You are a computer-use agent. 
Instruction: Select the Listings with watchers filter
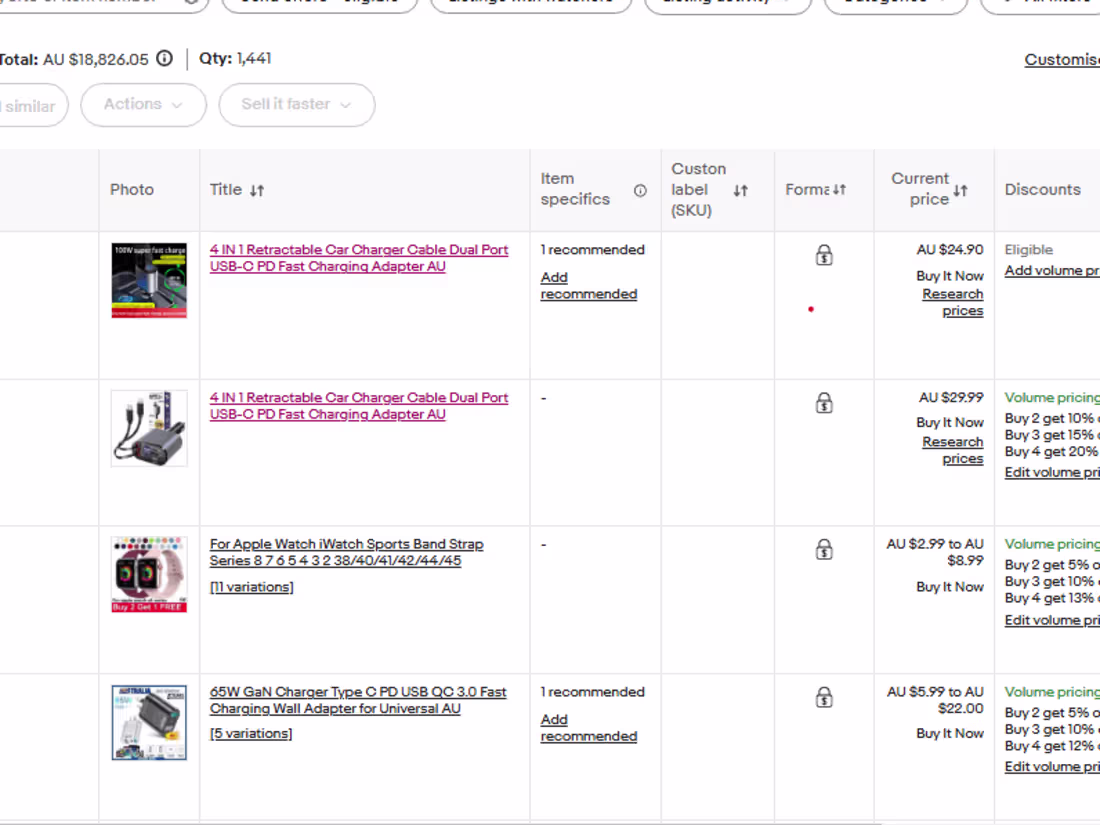click(x=531, y=3)
